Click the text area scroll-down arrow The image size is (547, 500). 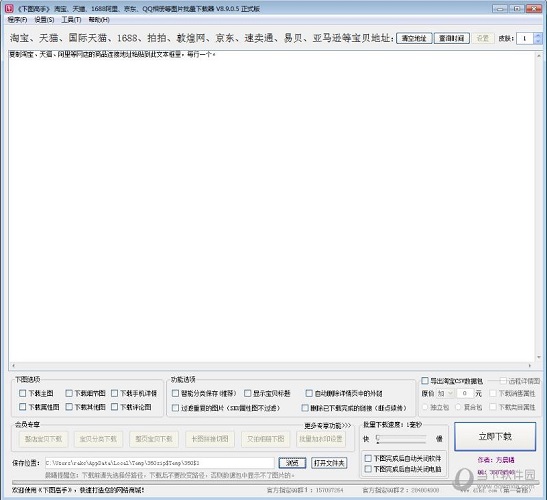539,358
